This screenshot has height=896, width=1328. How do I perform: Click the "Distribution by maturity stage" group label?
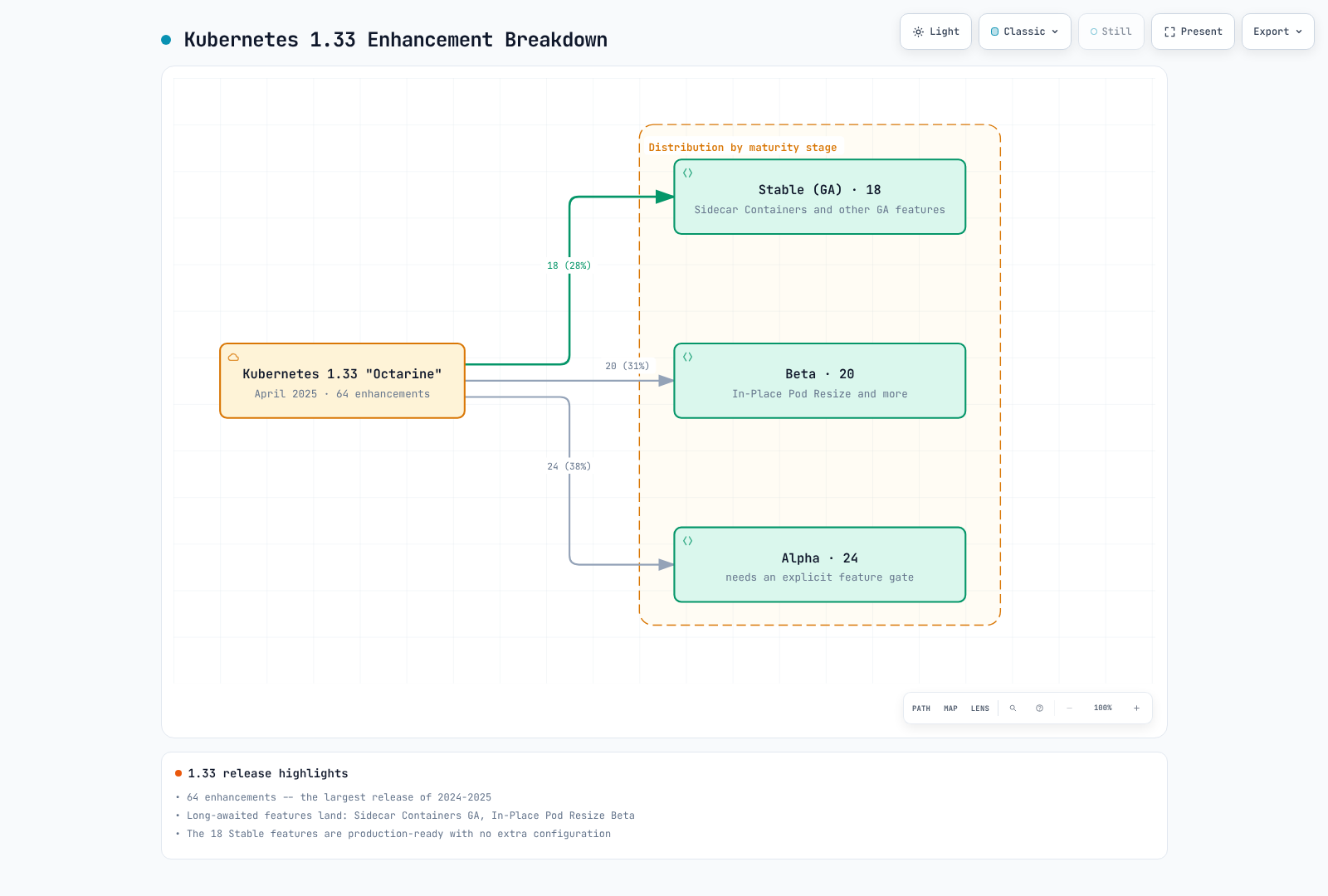[x=743, y=148]
